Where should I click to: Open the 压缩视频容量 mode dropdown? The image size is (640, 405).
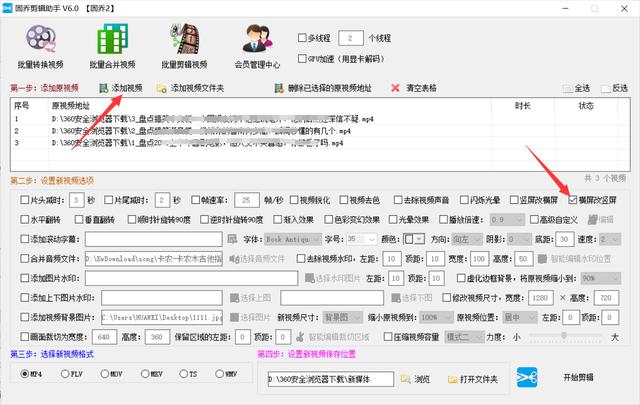point(464,337)
